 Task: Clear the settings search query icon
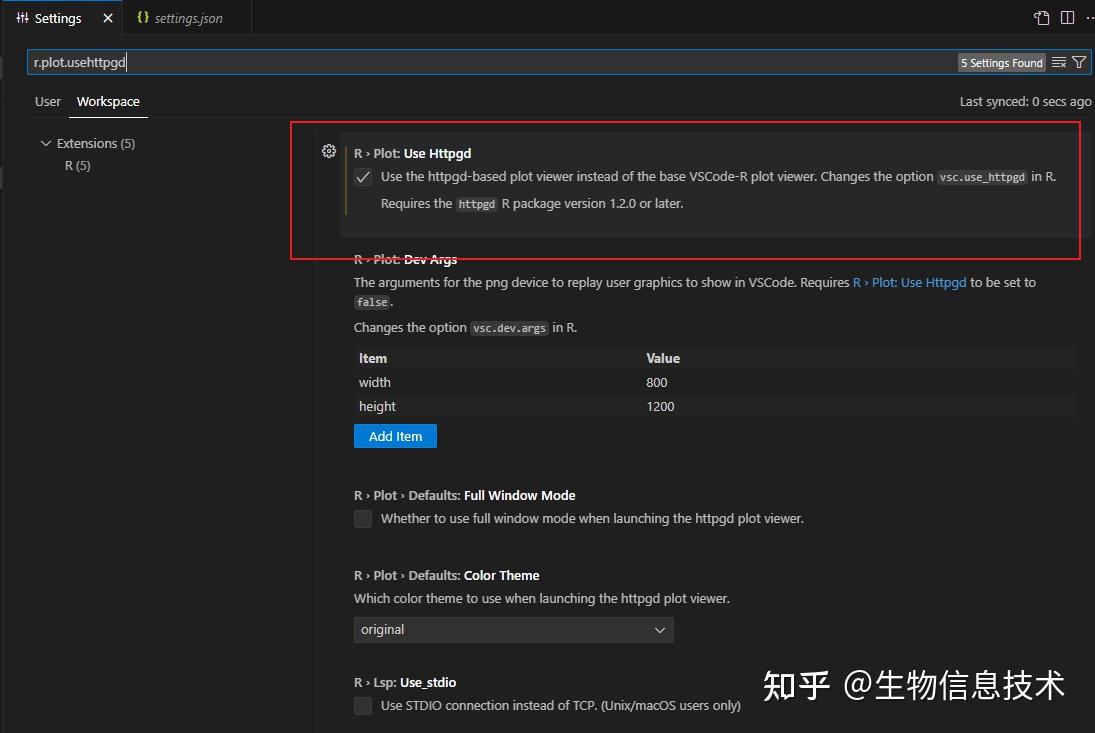(x=1058, y=62)
